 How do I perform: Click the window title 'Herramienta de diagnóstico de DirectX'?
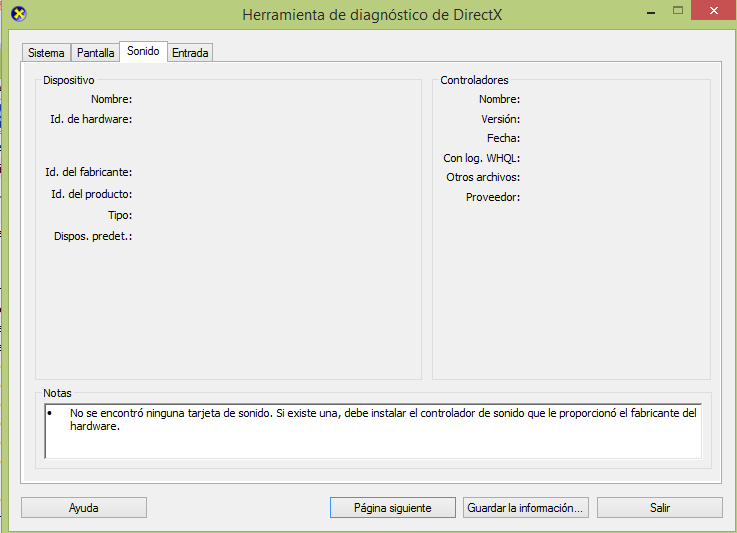(372, 15)
